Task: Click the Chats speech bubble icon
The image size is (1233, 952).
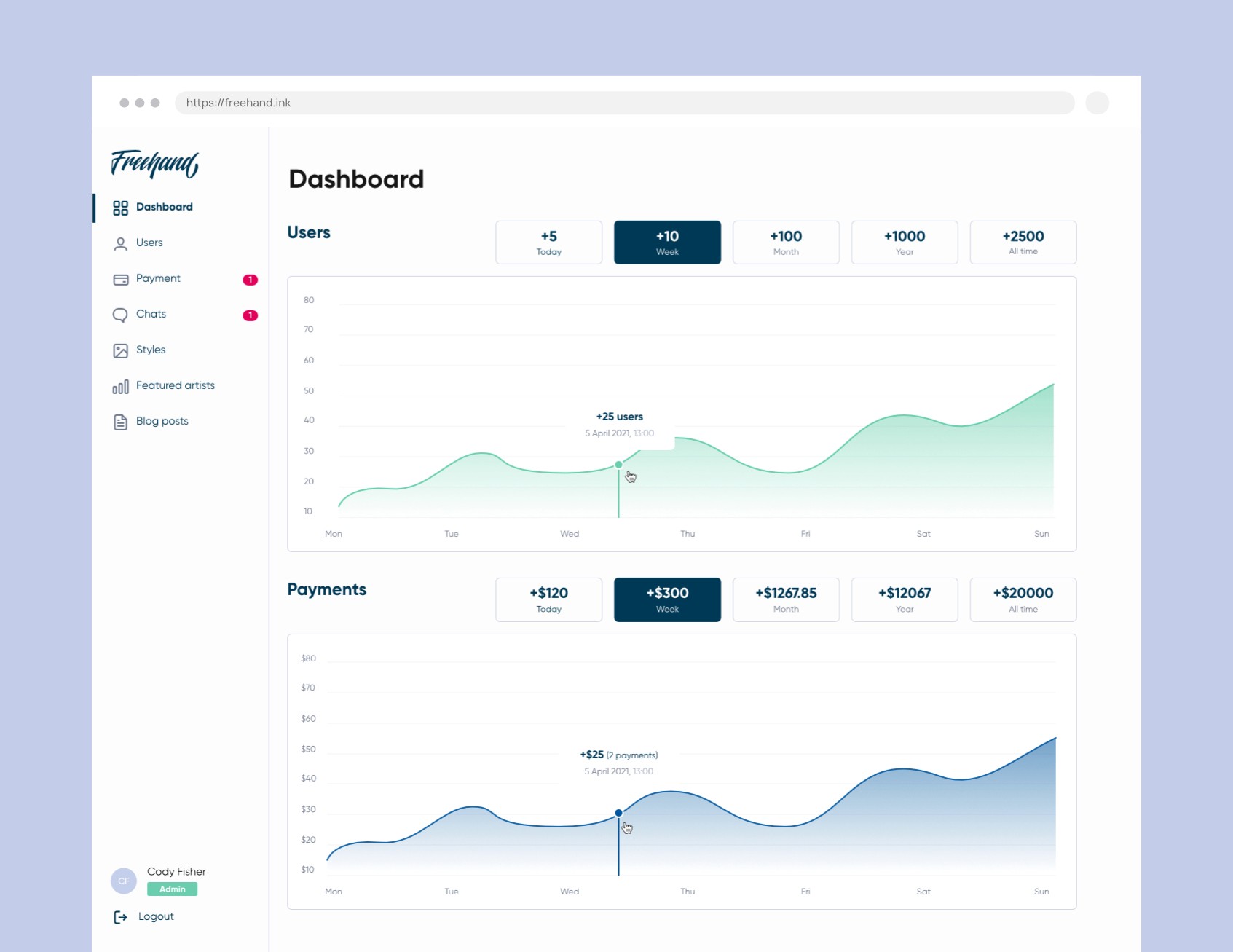Action: [x=120, y=315]
